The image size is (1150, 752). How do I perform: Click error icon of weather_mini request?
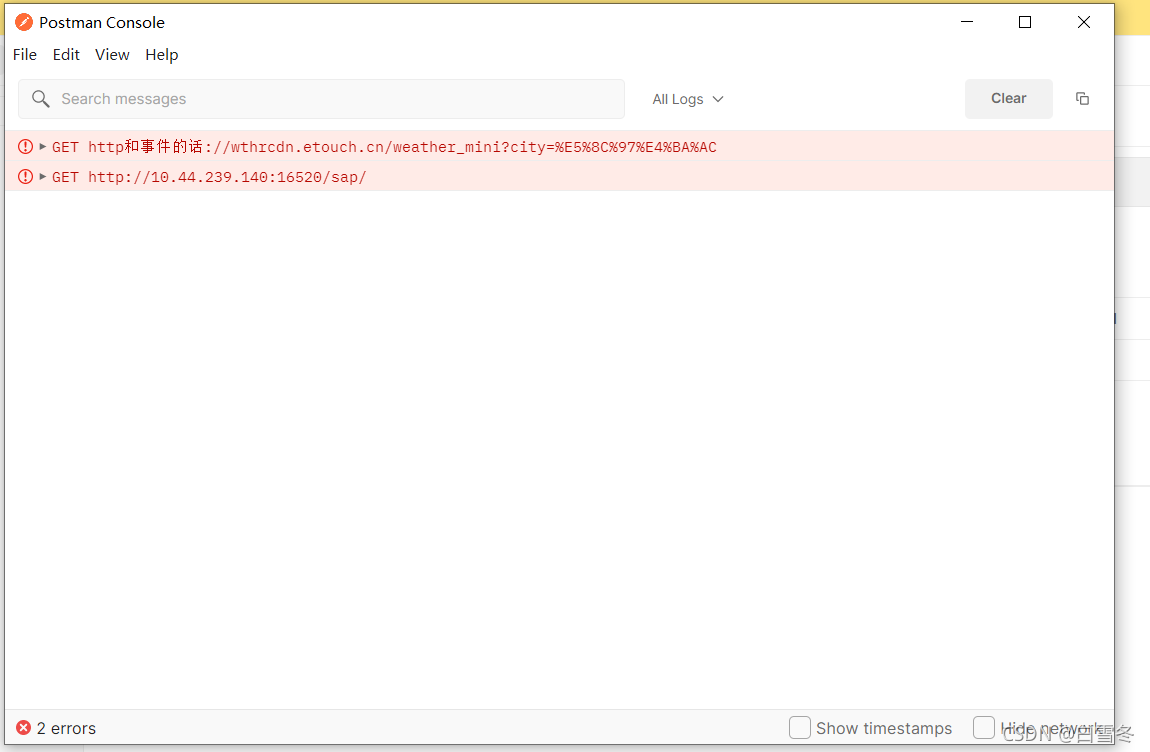pyautogui.click(x=26, y=147)
